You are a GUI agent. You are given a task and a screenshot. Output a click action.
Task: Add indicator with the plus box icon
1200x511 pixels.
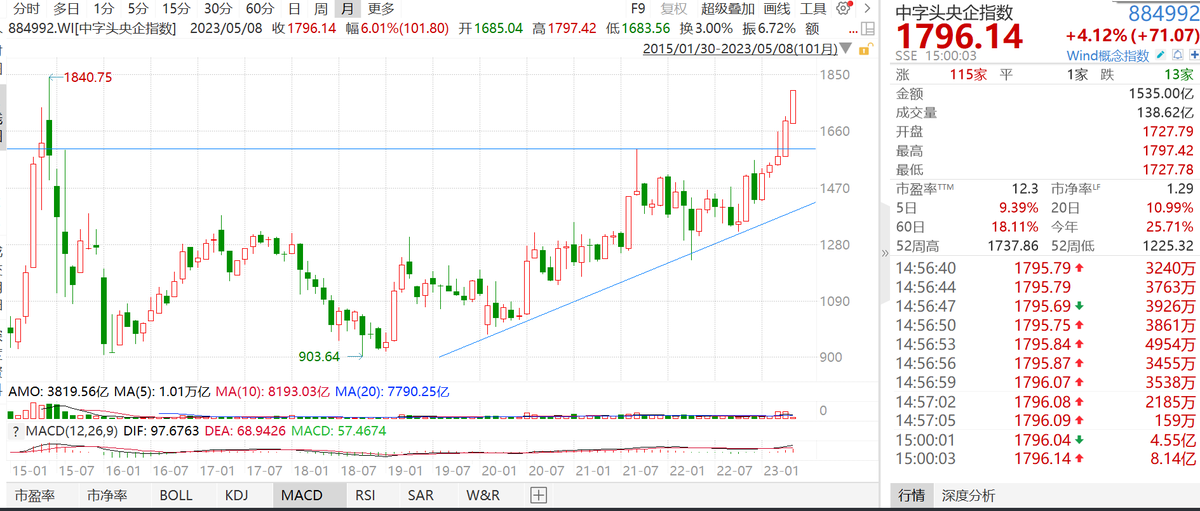pos(539,495)
